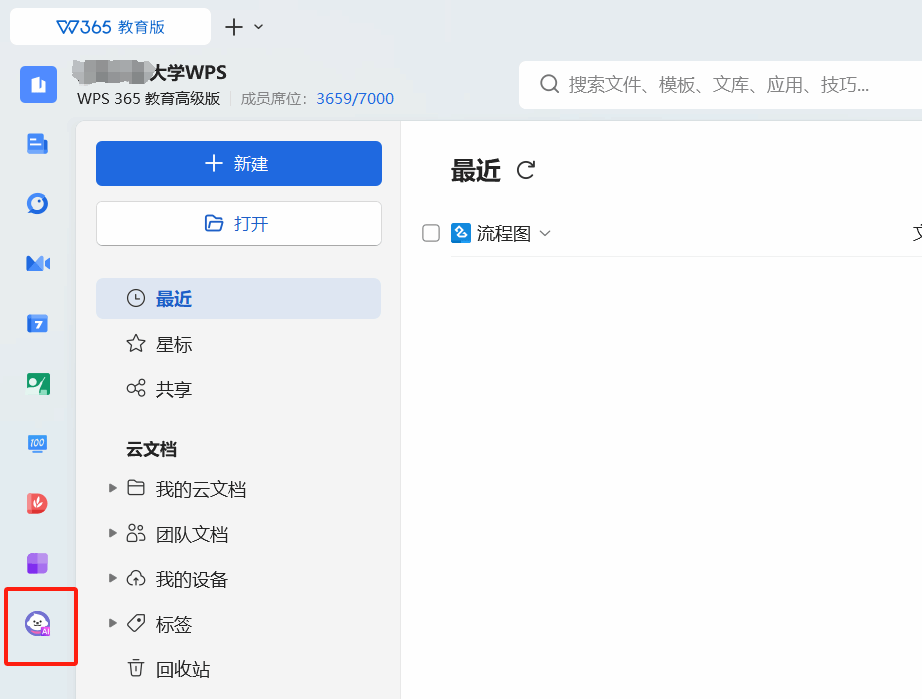The width and height of the screenshot is (922, 699).
Task: Open the purple apps grid icon
Action: click(38, 563)
